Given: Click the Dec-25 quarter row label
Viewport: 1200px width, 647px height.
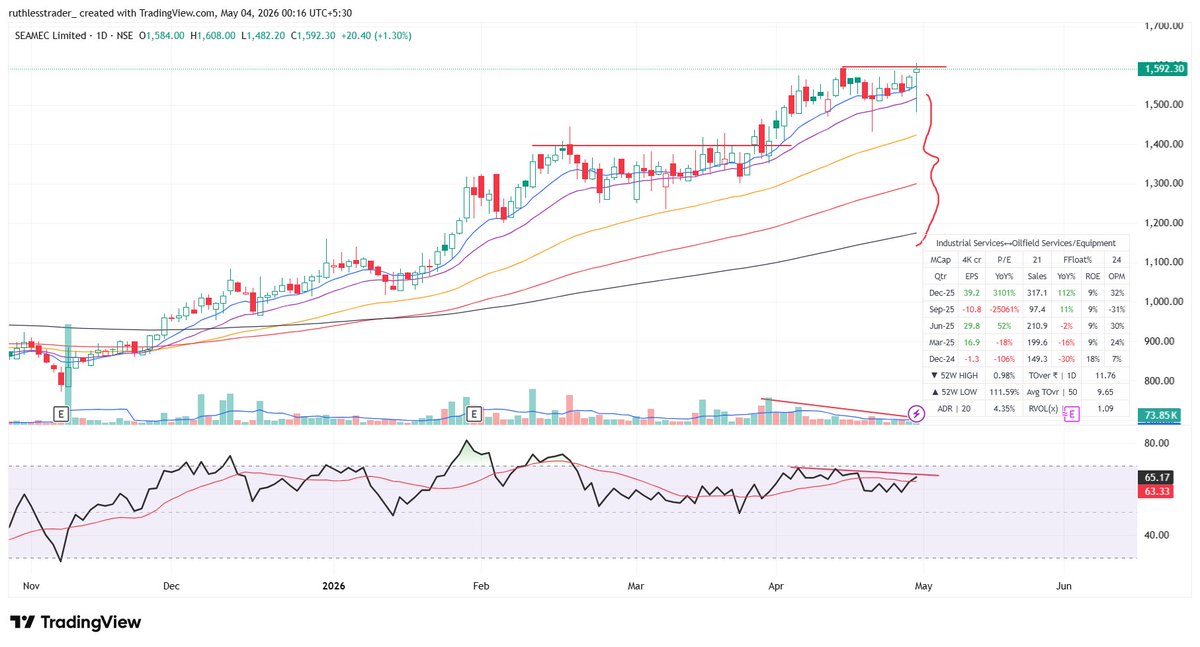Looking at the screenshot, I should tap(941, 292).
